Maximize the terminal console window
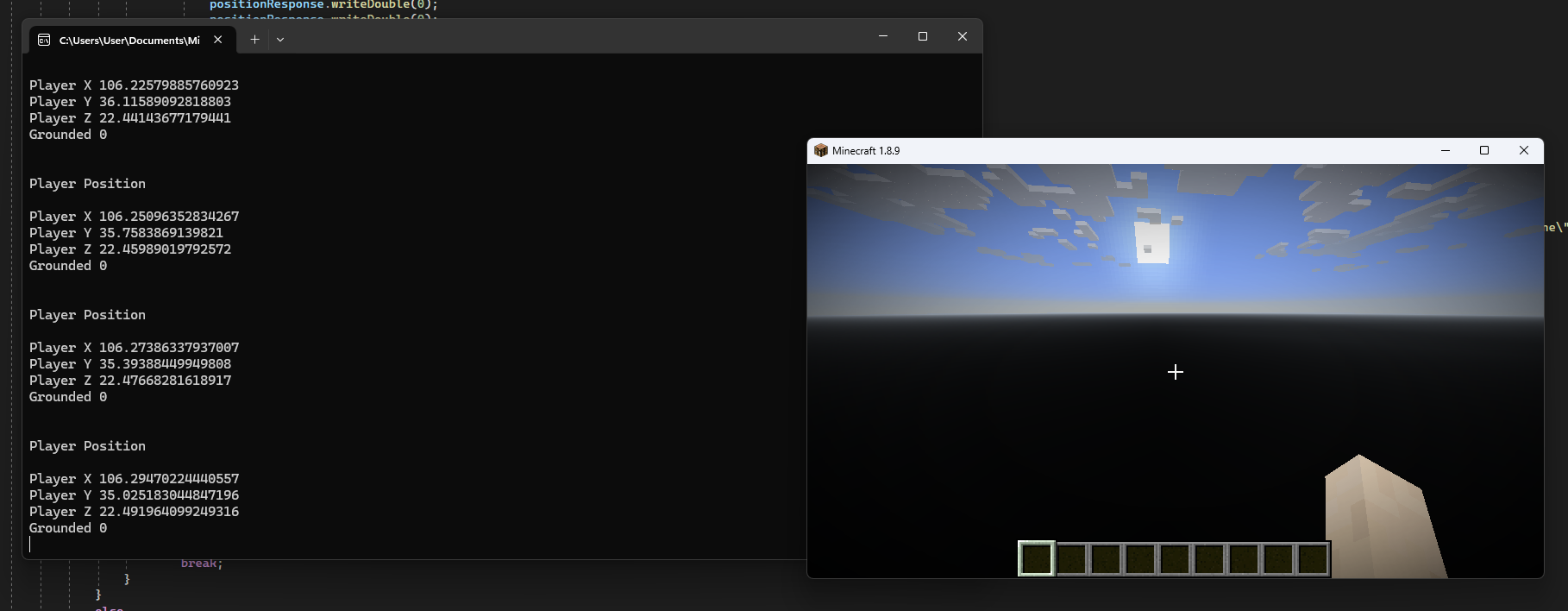1568x611 pixels. click(923, 36)
